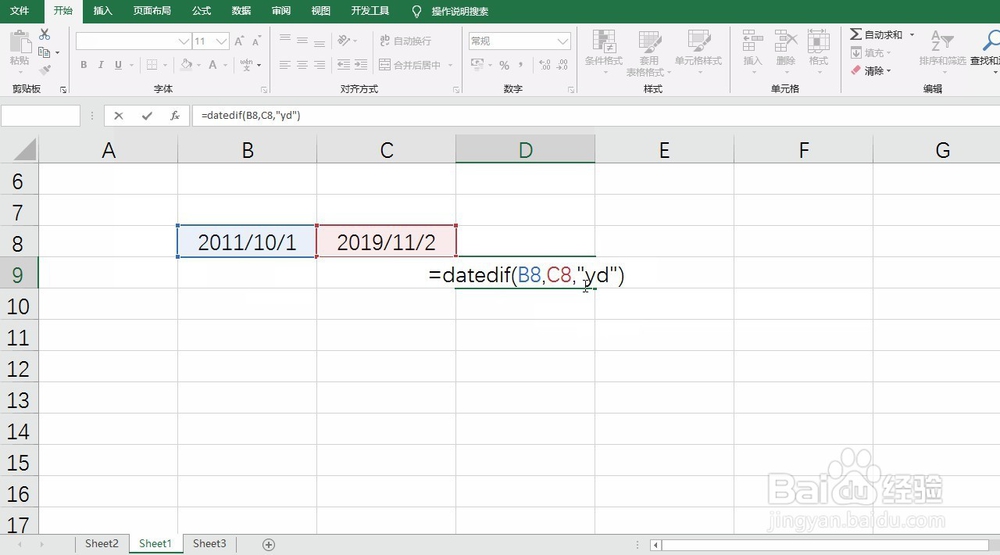1000x555 pixels.
Task: Apply comma style format
Action: (x=521, y=64)
